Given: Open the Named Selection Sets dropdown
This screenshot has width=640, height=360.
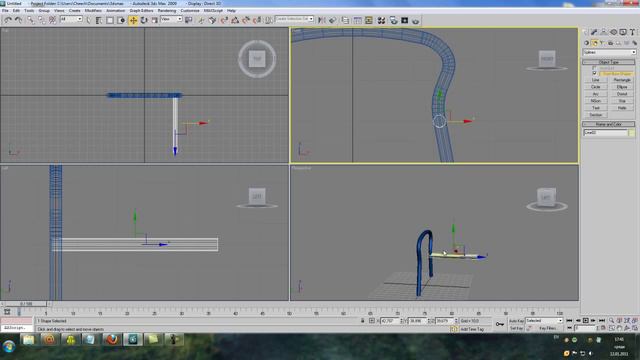Looking at the screenshot, I should point(294,19).
